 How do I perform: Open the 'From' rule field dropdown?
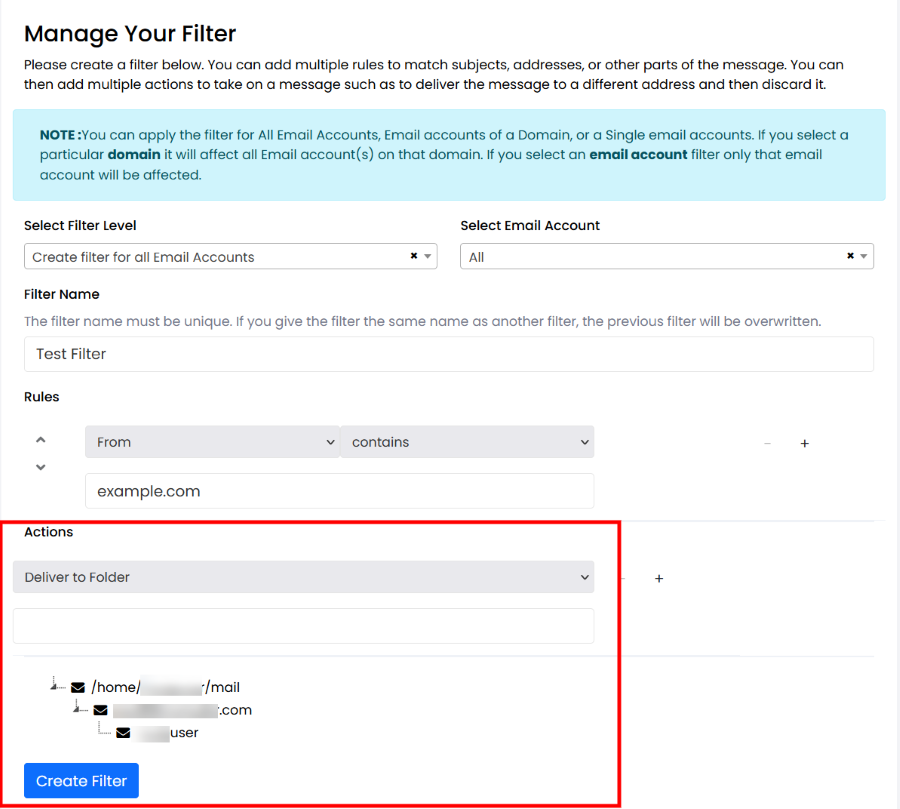click(212, 442)
